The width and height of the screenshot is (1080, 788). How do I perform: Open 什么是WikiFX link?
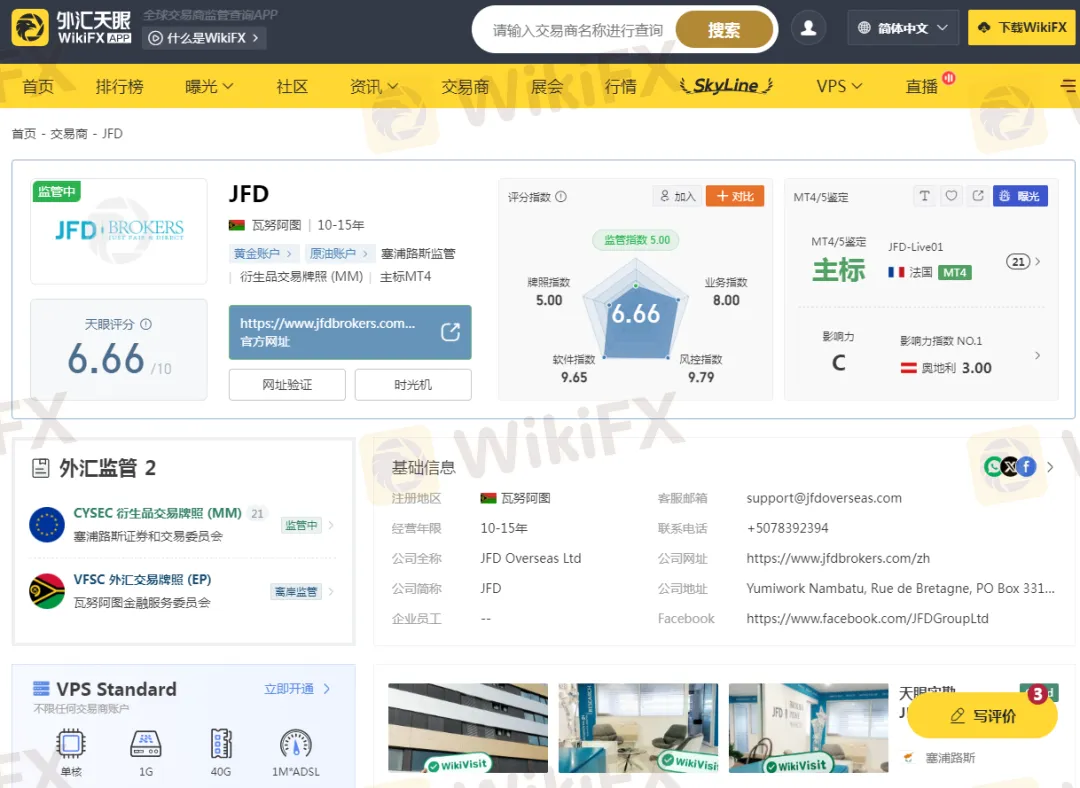coord(205,38)
